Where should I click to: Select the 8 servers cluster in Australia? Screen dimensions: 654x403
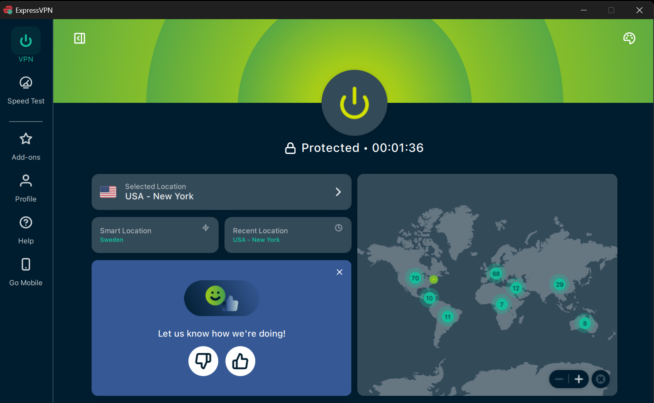point(585,323)
